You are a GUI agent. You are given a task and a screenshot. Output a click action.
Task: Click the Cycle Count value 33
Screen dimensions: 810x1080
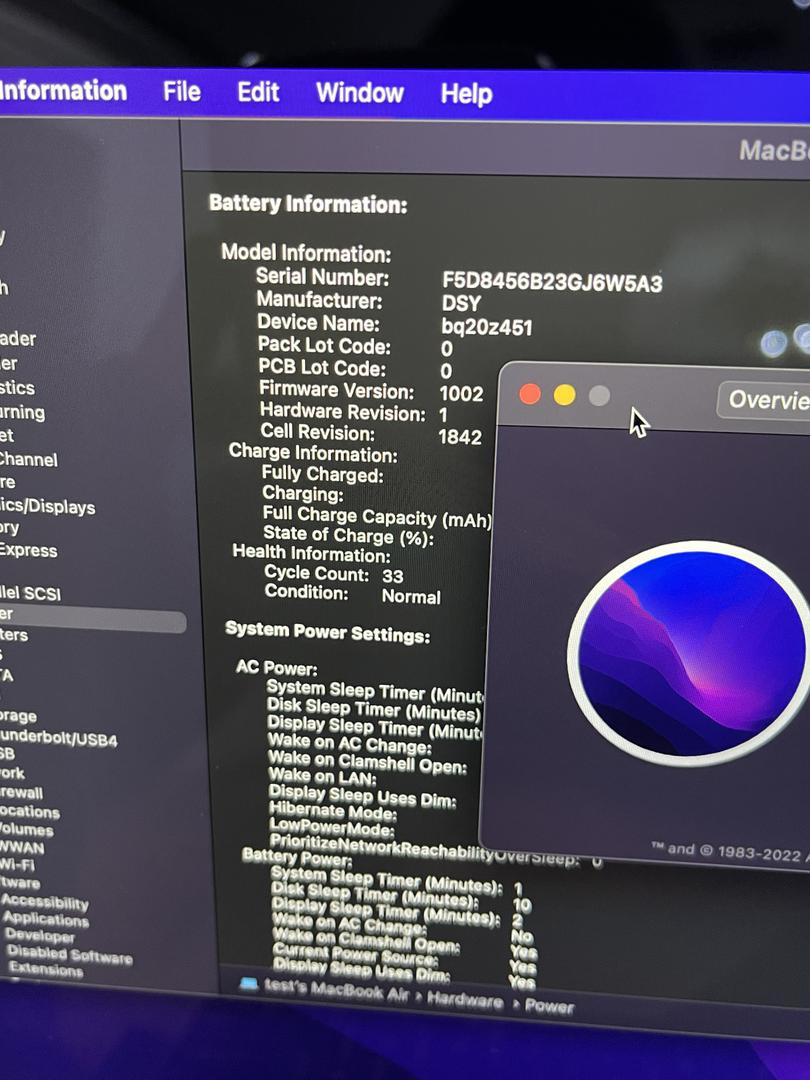coord(393,575)
